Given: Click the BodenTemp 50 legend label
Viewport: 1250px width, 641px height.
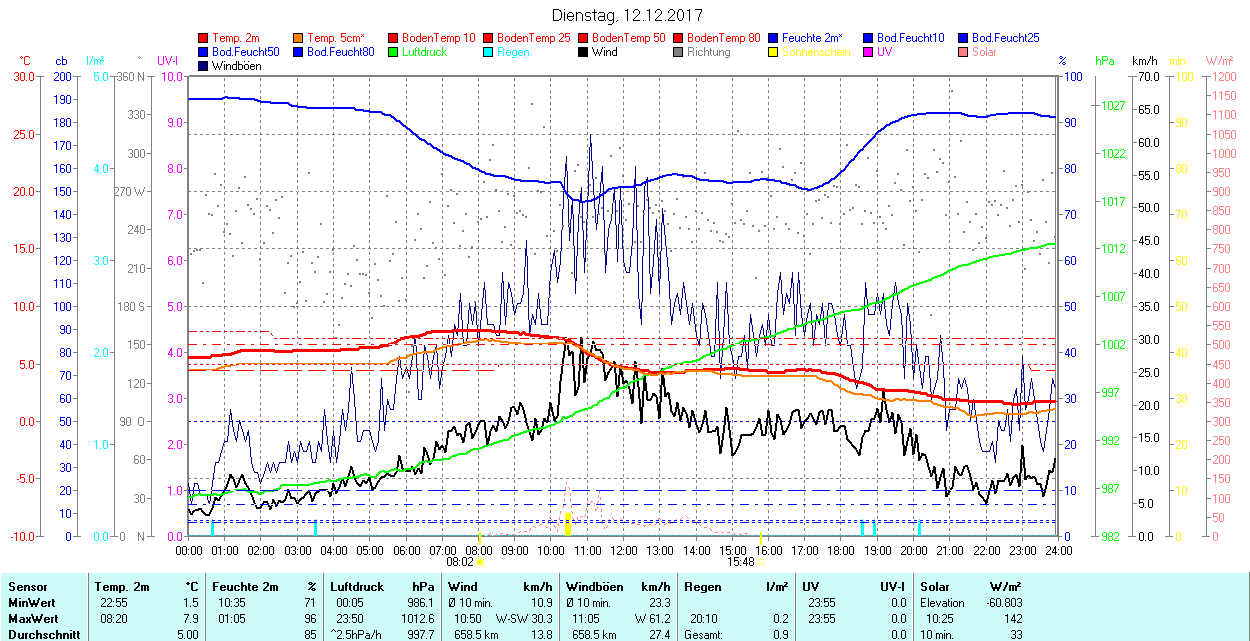Looking at the screenshot, I should pos(629,38).
